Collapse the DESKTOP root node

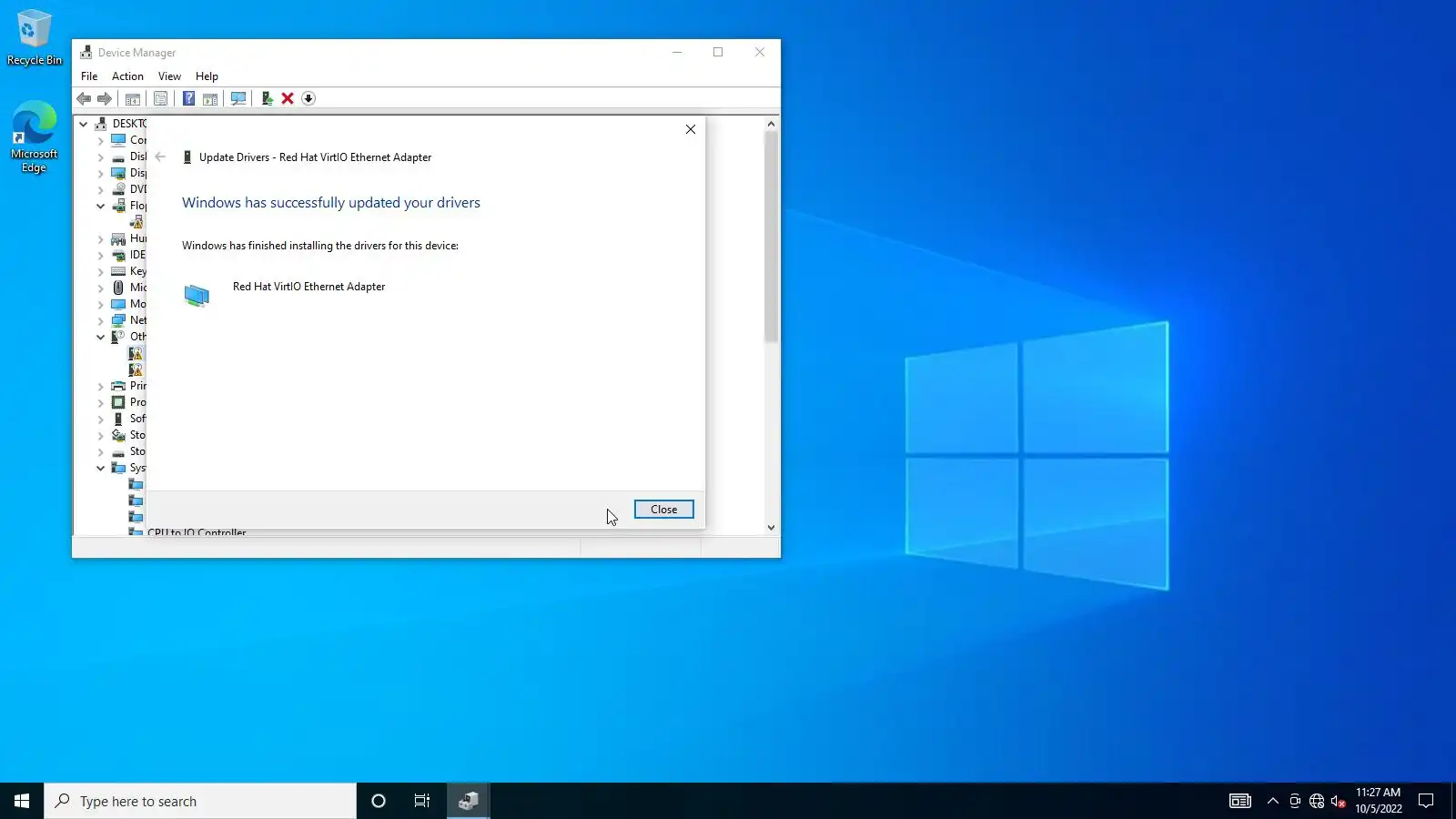84,124
